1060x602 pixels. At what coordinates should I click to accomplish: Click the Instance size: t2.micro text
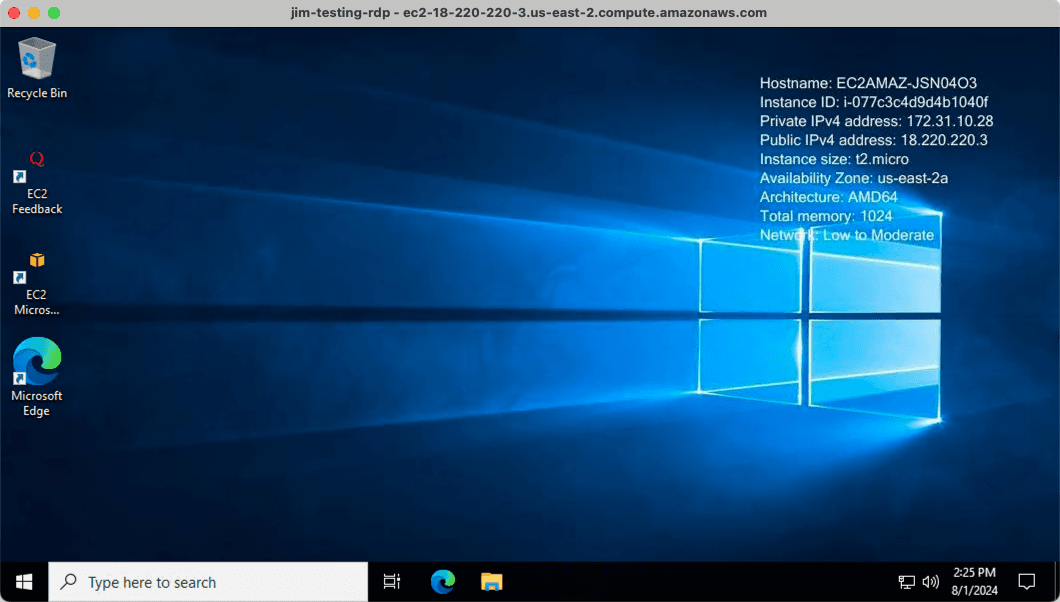(834, 159)
